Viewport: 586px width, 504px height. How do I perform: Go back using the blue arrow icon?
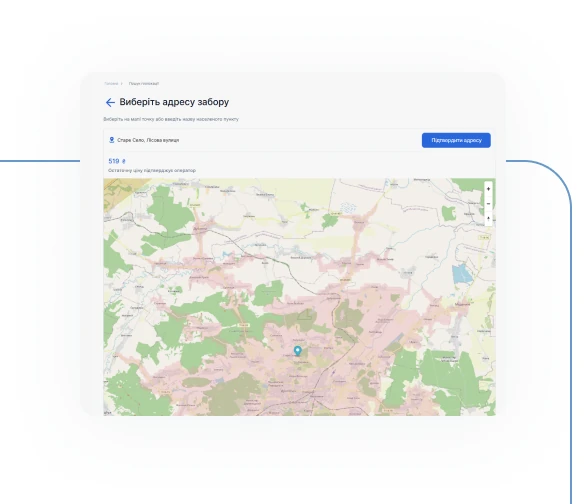click(x=110, y=102)
